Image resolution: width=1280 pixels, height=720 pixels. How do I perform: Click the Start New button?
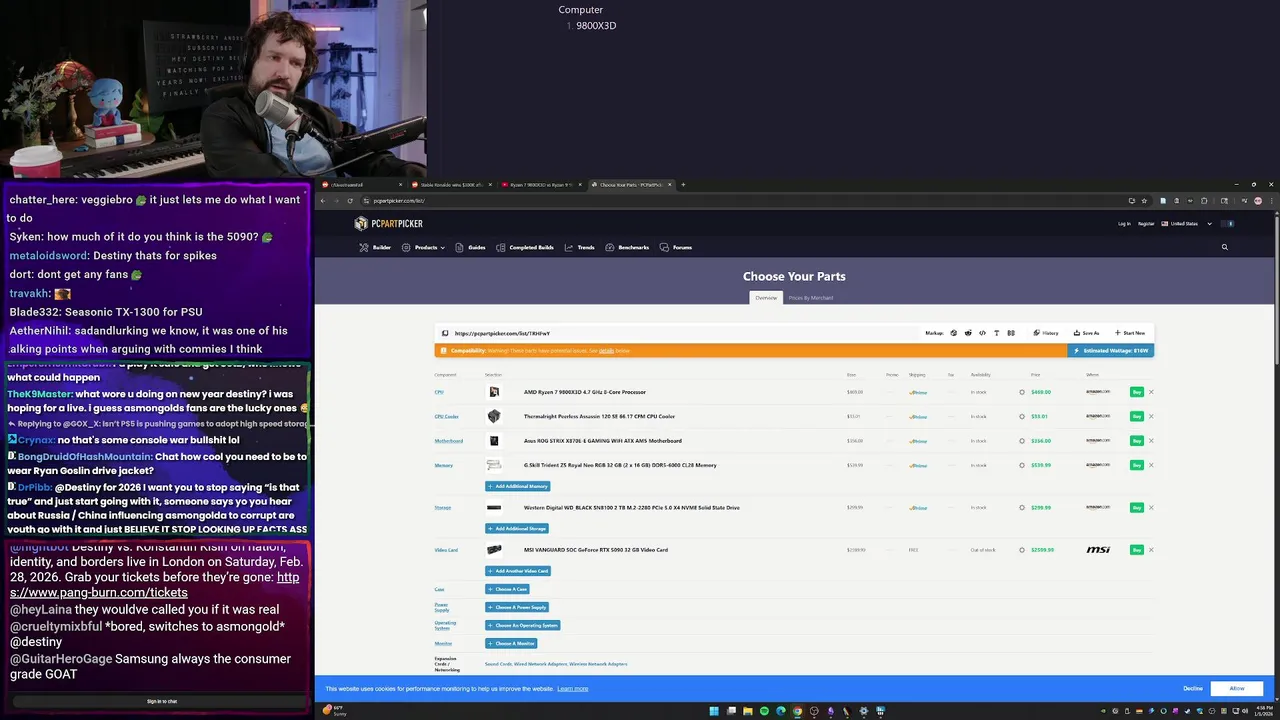[1130, 333]
